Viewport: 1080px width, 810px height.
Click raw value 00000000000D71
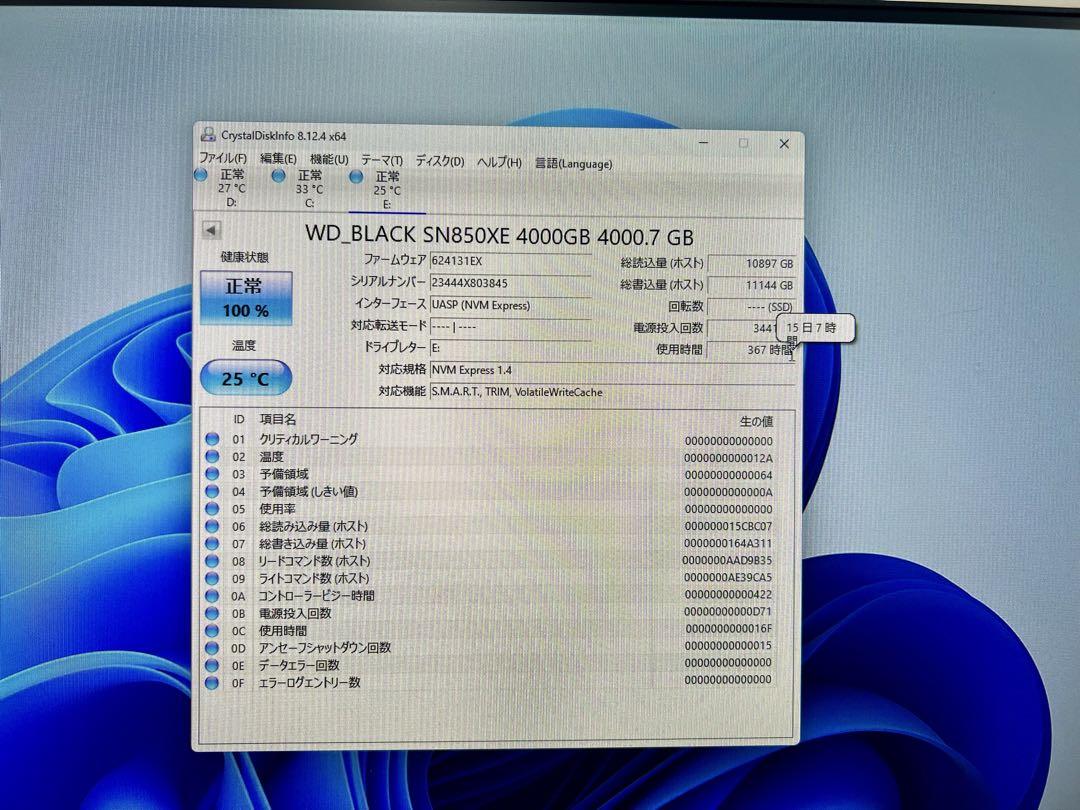click(728, 612)
